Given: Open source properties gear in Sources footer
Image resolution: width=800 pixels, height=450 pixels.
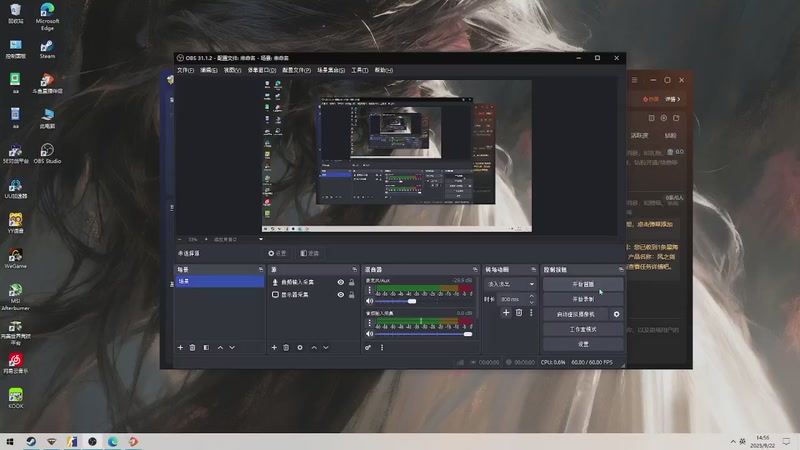Looking at the screenshot, I should [x=300, y=347].
